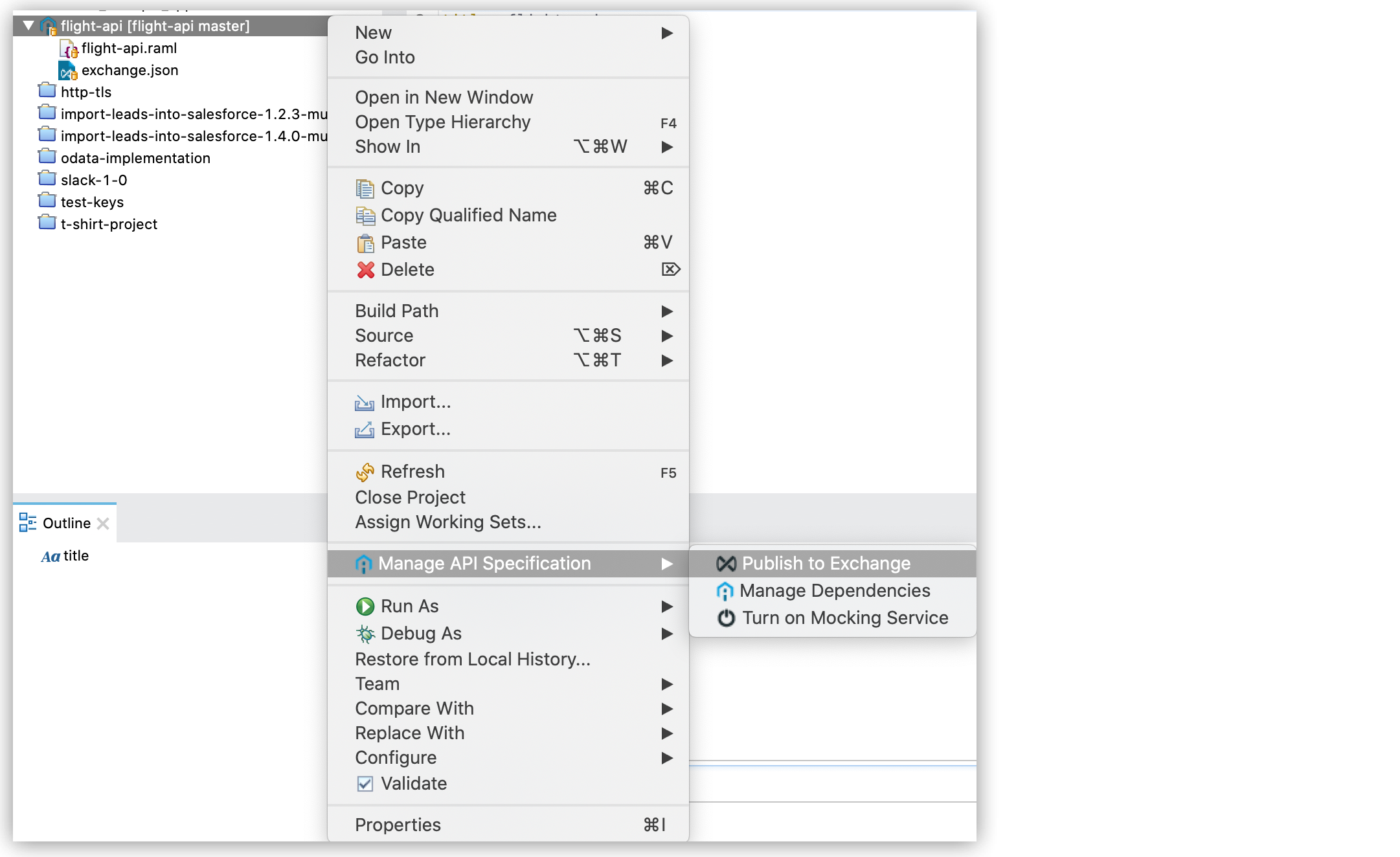The width and height of the screenshot is (1400, 857).
Task: Click Close Project menu entry
Action: click(x=410, y=498)
